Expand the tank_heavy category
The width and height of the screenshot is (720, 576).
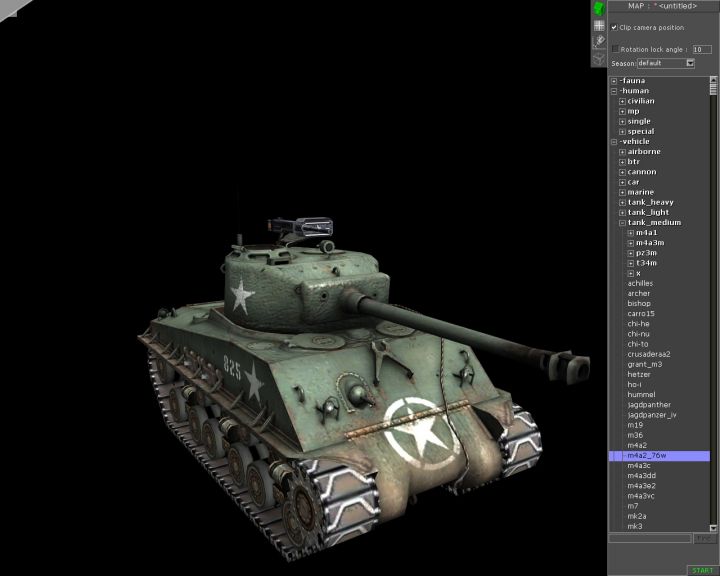tap(622, 203)
